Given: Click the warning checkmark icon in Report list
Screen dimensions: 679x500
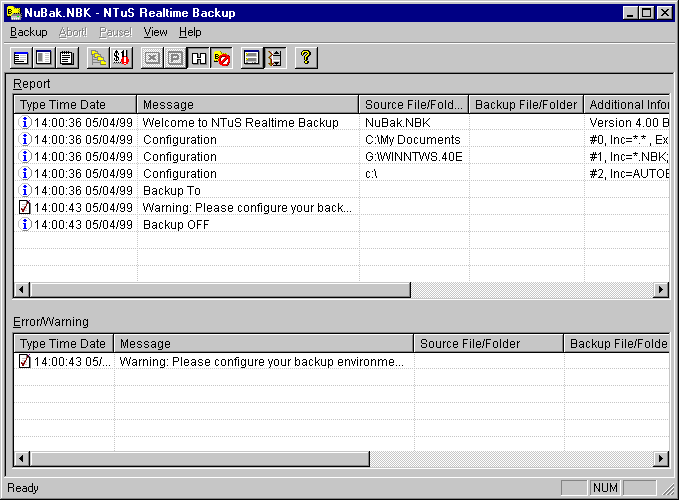Looking at the screenshot, I should pyautogui.click(x=25, y=208).
